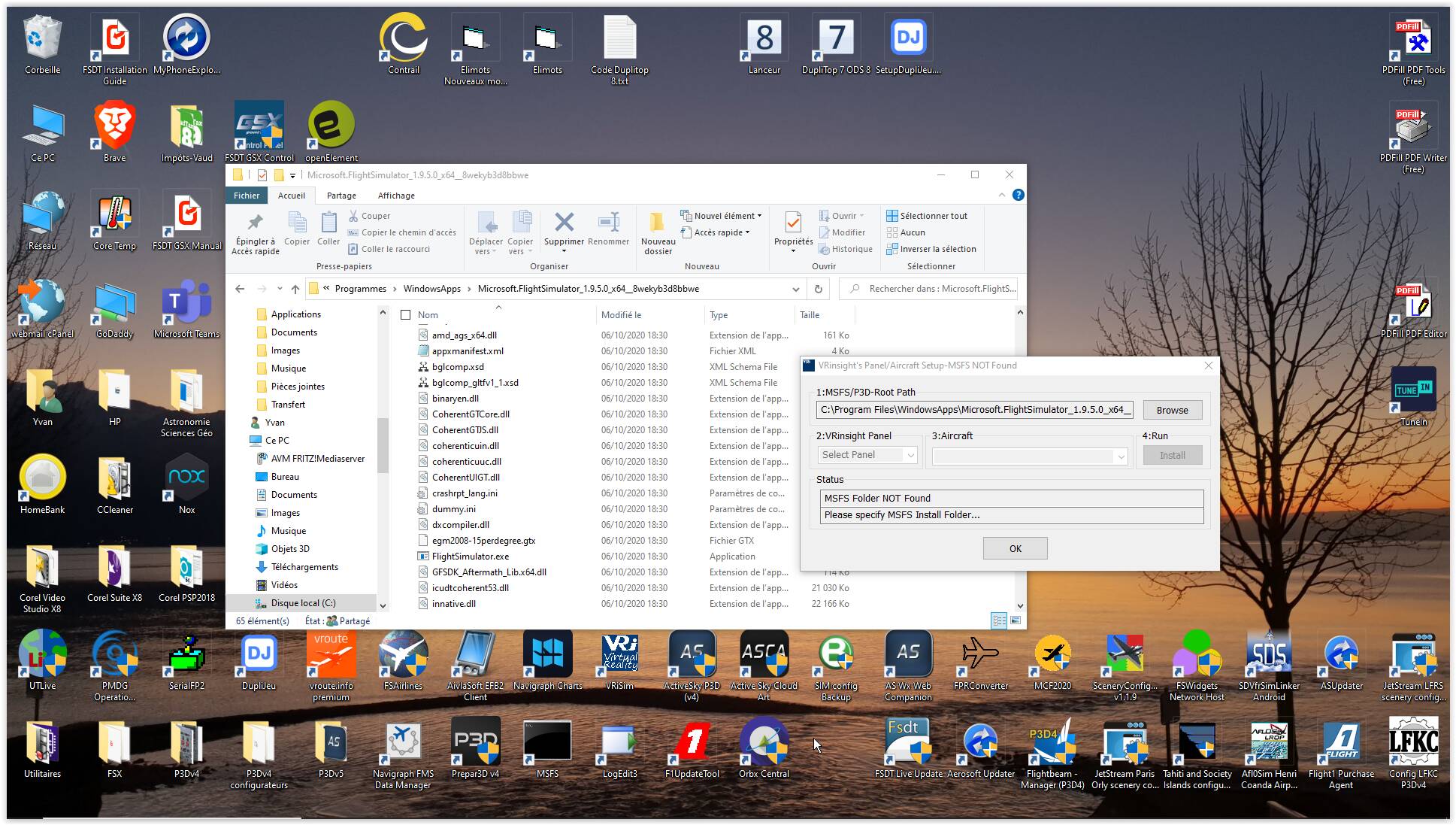Click the file list vertical scrollbar
Viewport: 1456px width, 825px height.
coord(1020,459)
